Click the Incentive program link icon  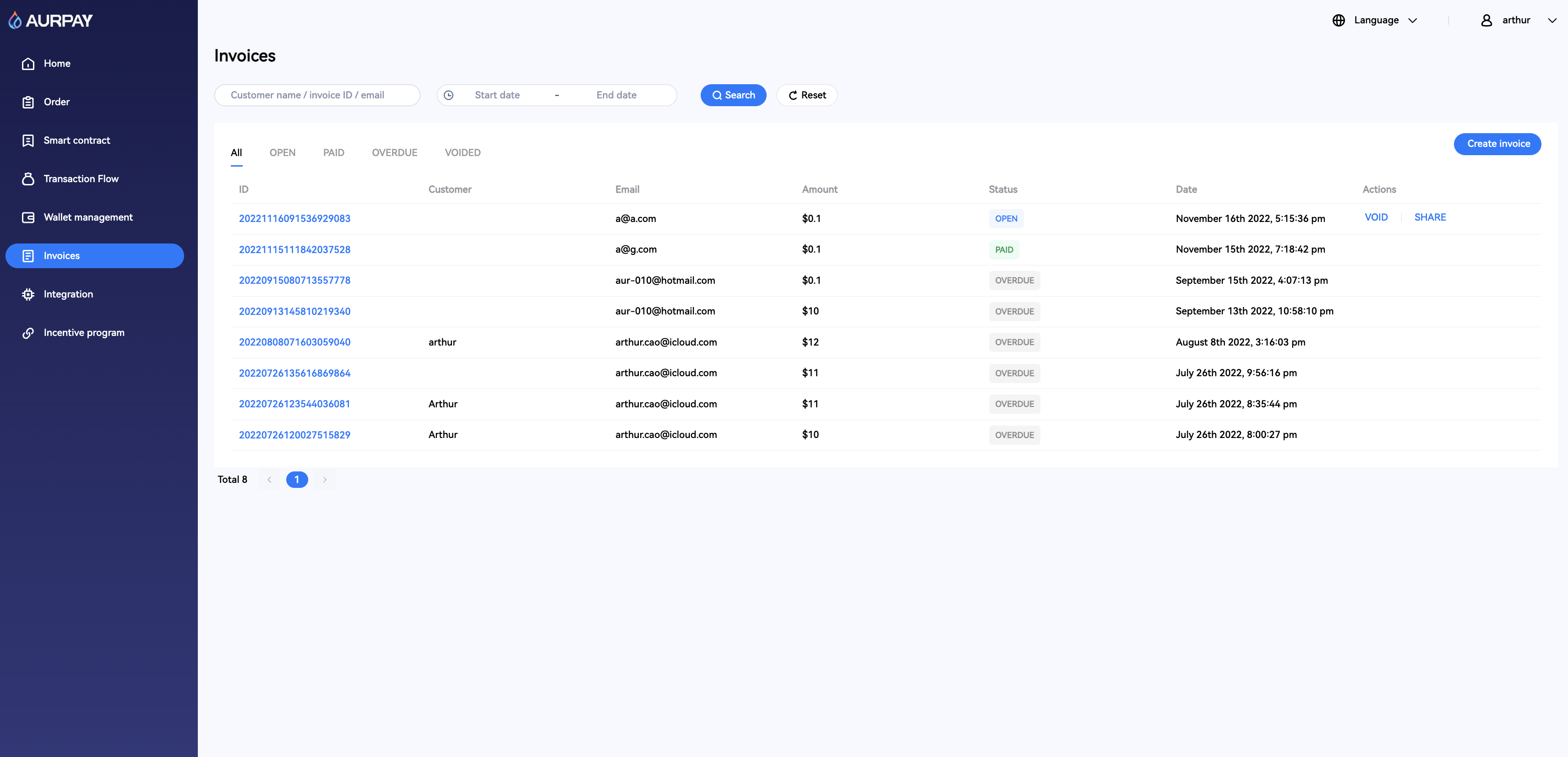(28, 333)
